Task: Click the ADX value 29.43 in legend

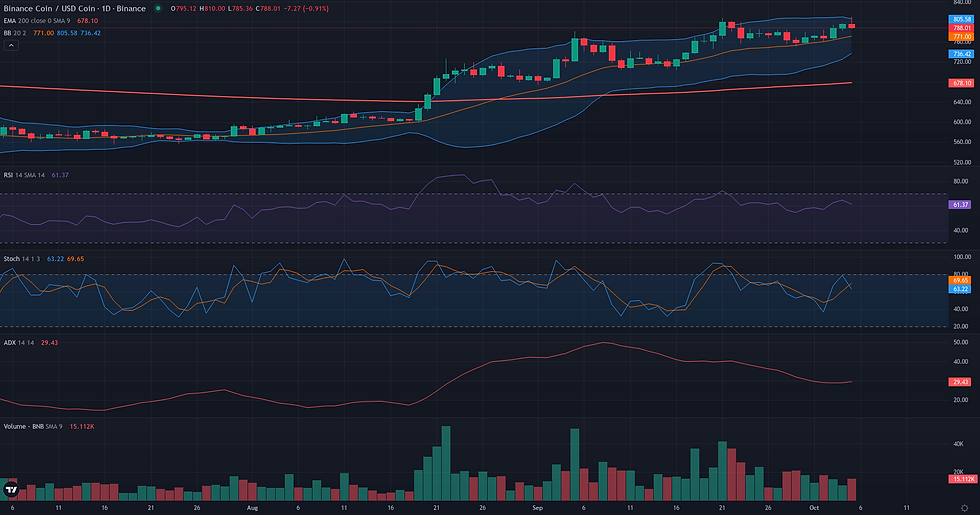Action: [x=49, y=342]
